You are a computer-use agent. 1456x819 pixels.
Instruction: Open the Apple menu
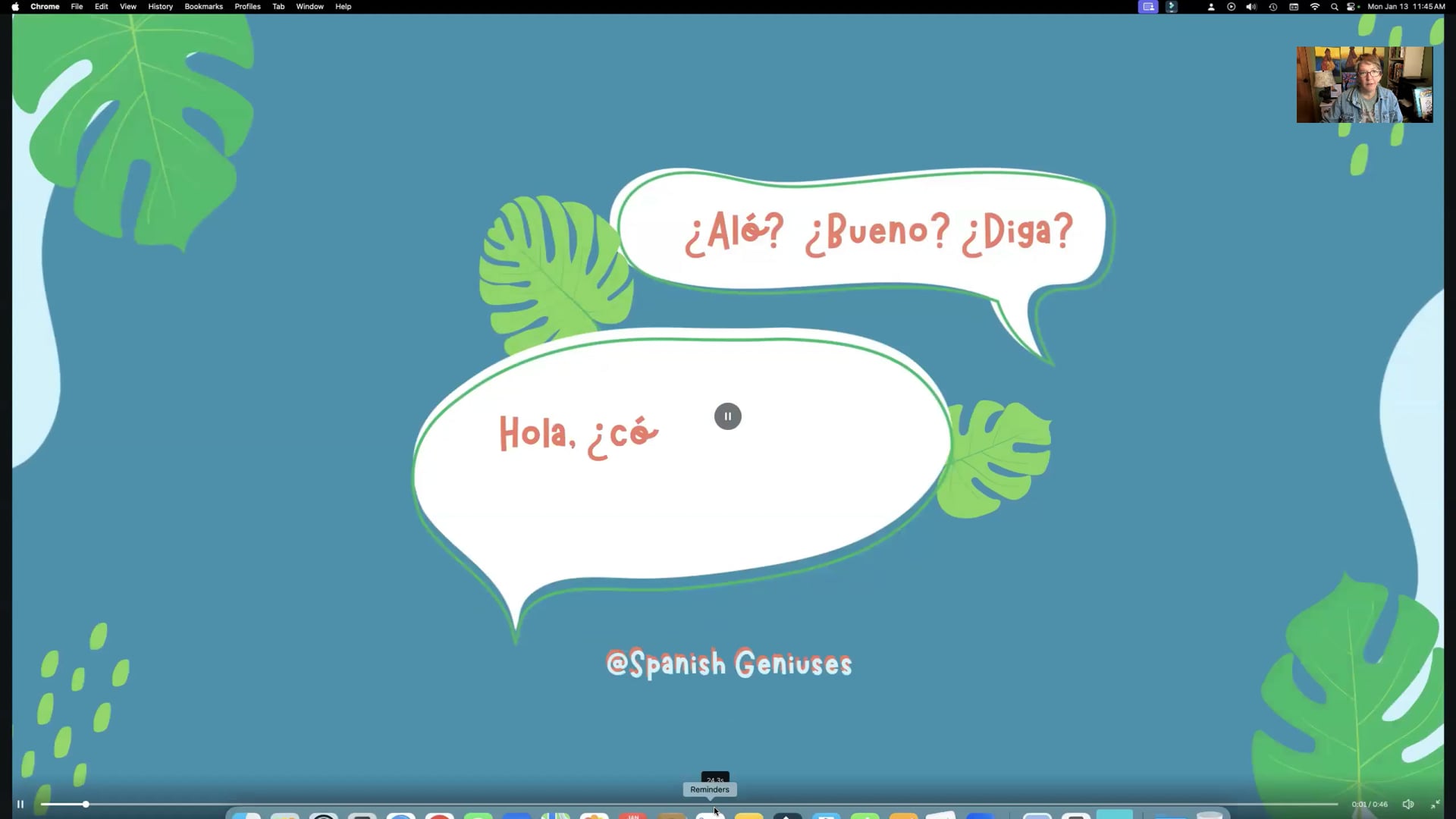(15, 7)
